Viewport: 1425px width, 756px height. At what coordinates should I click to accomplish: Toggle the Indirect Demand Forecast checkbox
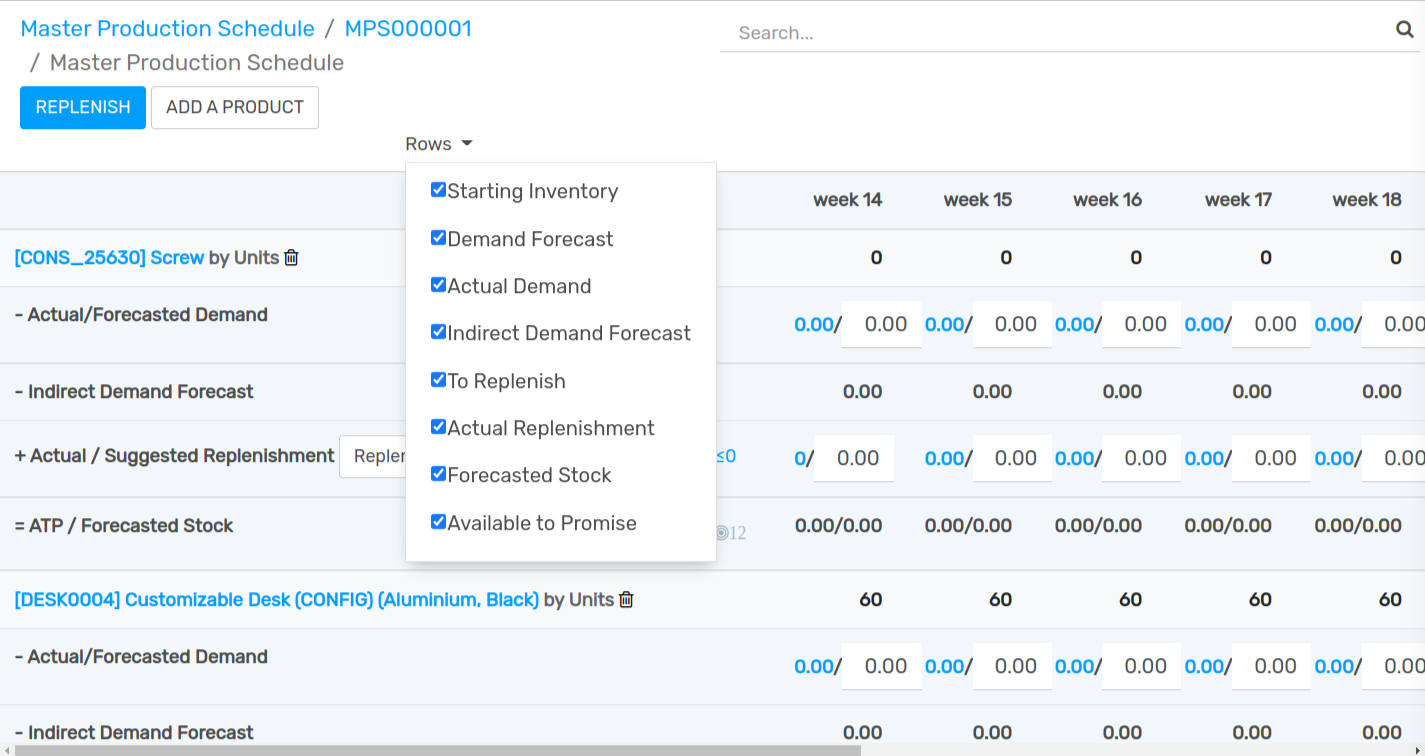(438, 332)
